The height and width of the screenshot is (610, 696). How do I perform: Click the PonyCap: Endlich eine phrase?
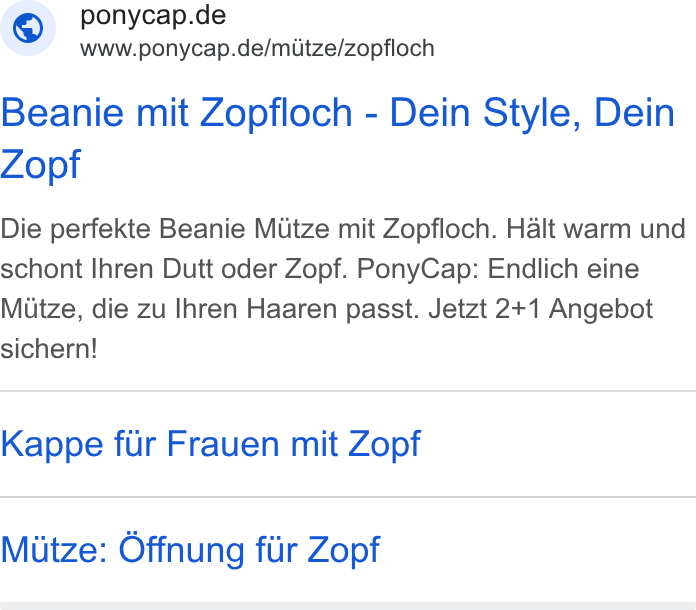(498, 269)
